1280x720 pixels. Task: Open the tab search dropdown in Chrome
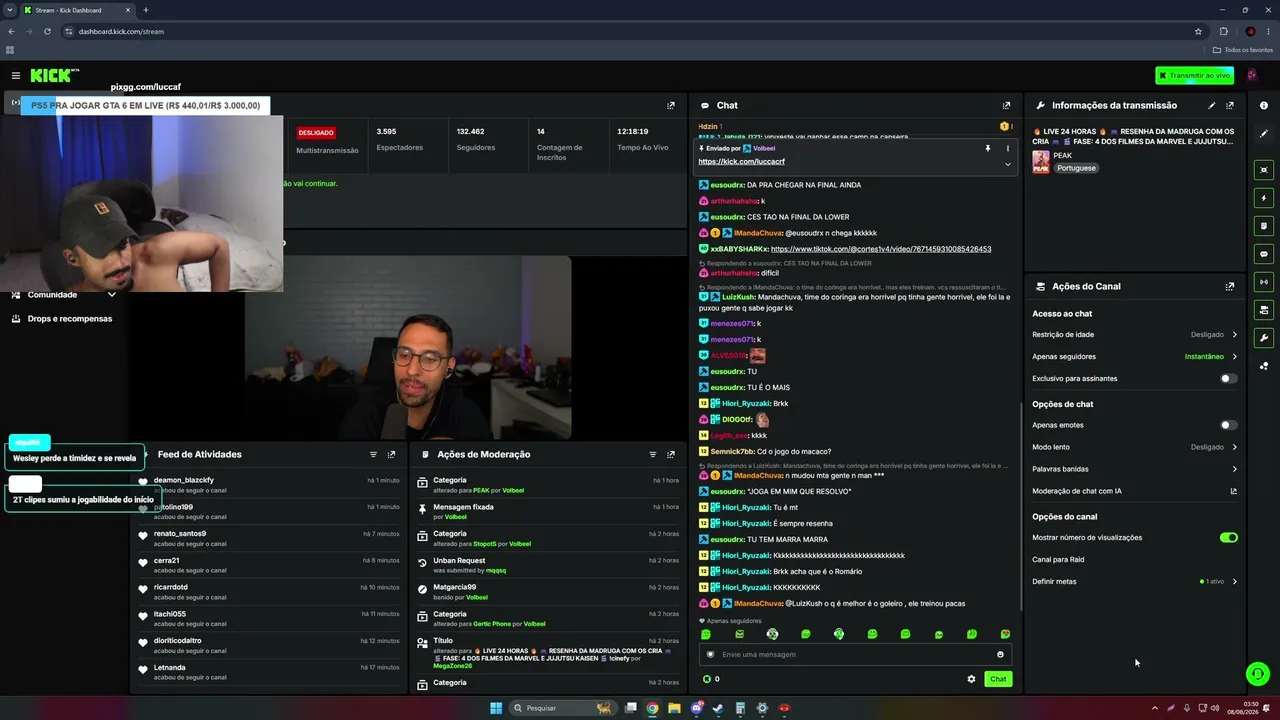click(10, 10)
